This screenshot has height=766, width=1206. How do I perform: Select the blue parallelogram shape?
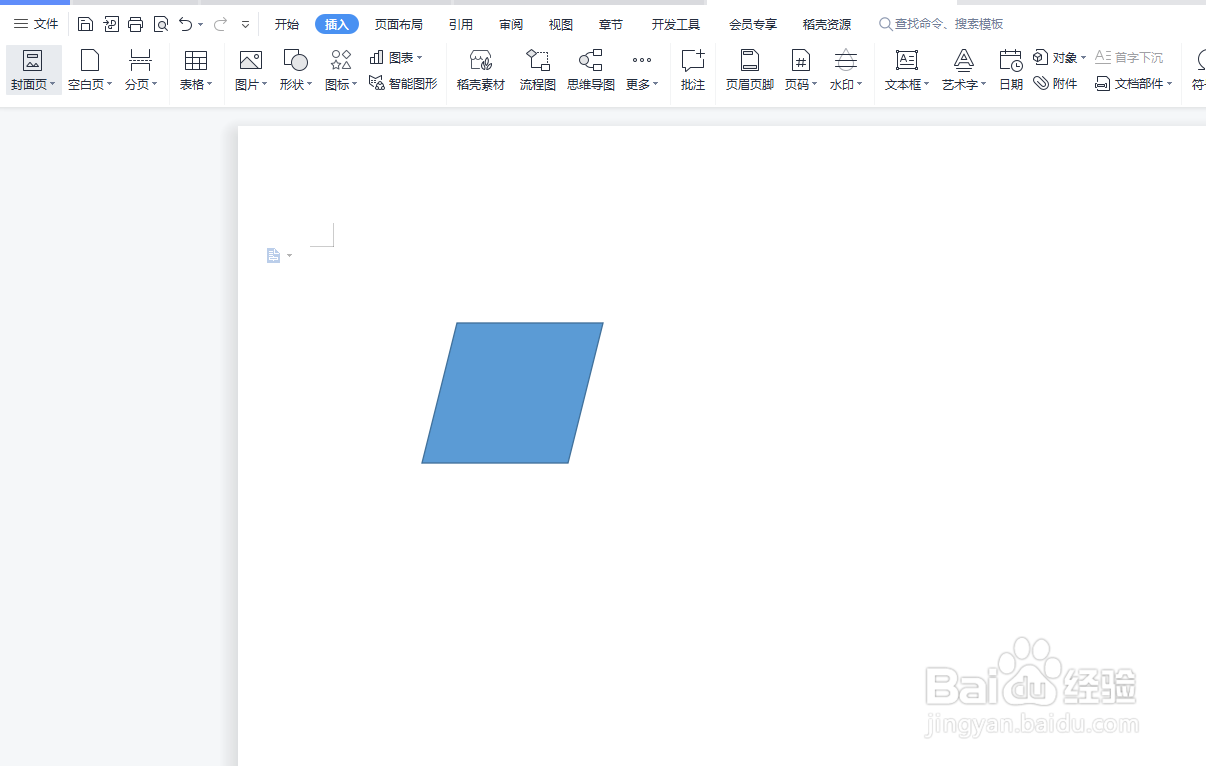click(512, 393)
